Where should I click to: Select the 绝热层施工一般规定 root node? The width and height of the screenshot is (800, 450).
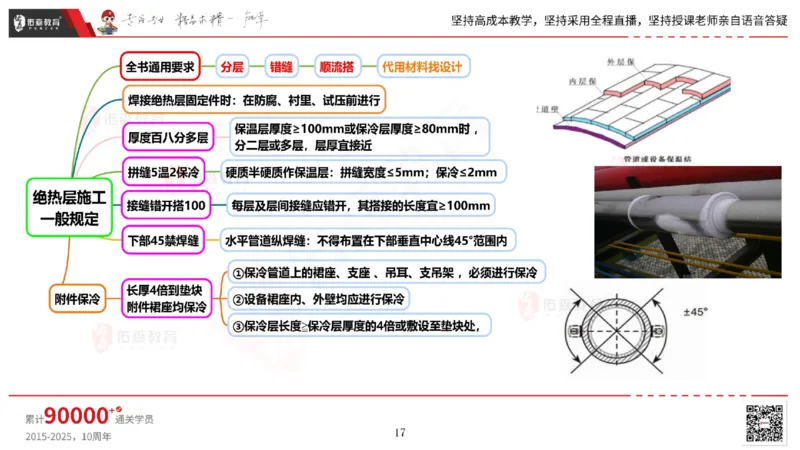(69, 208)
